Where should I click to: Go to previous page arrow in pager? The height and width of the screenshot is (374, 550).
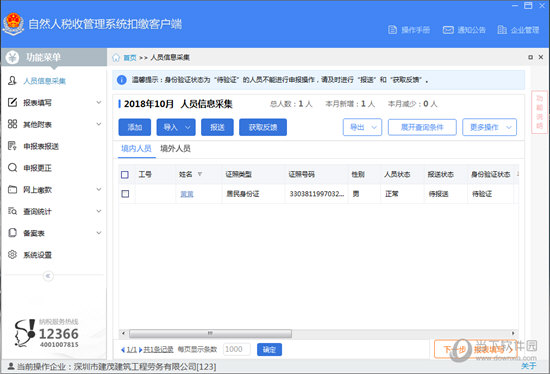123,349
